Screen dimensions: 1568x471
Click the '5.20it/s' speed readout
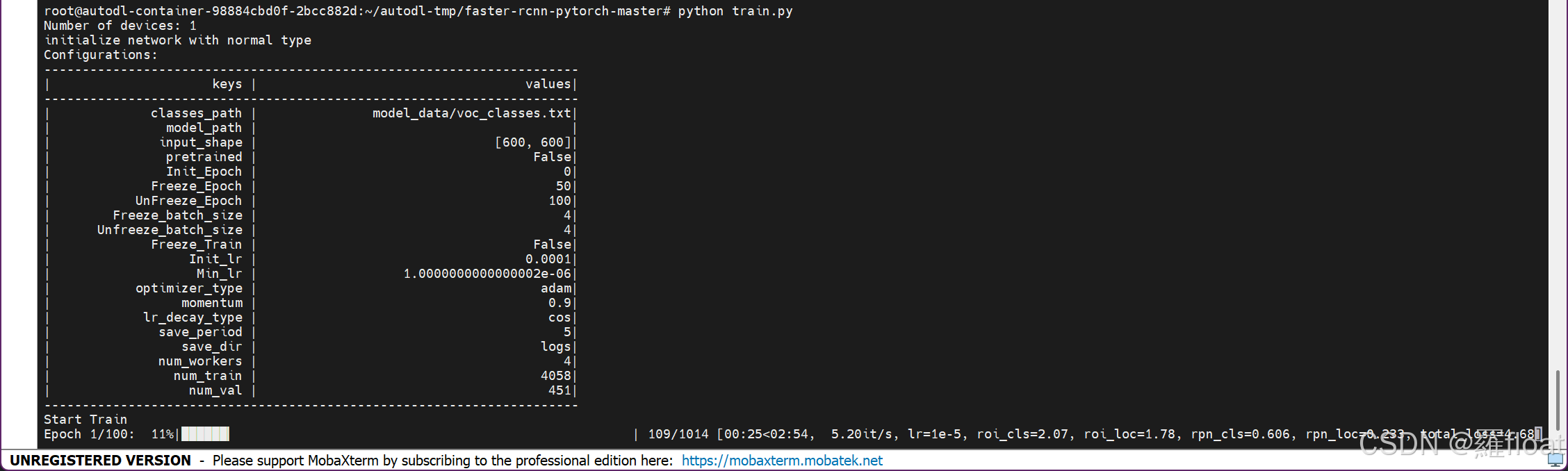(x=862, y=434)
